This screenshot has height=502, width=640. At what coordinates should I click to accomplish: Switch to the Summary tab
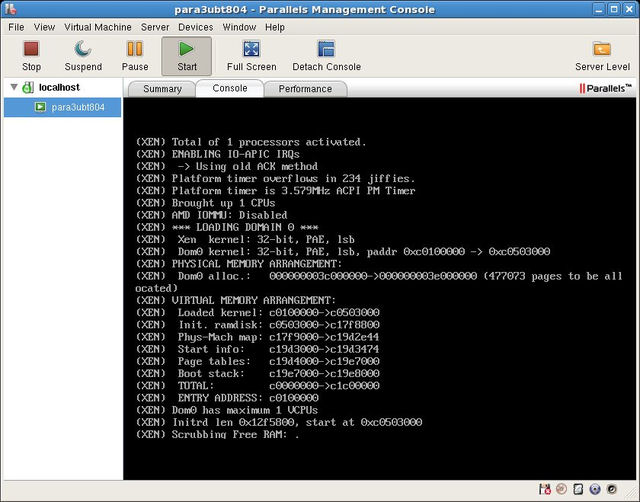[162, 89]
